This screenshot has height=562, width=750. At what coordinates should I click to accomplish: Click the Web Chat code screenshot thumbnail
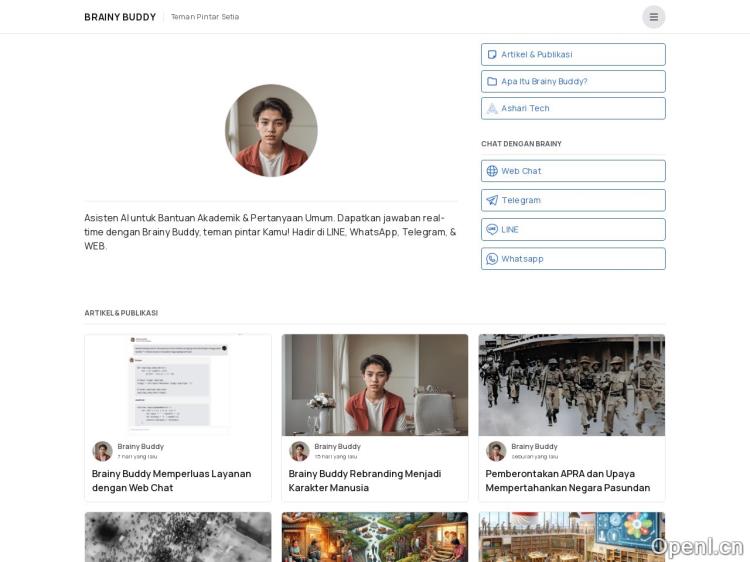click(178, 385)
